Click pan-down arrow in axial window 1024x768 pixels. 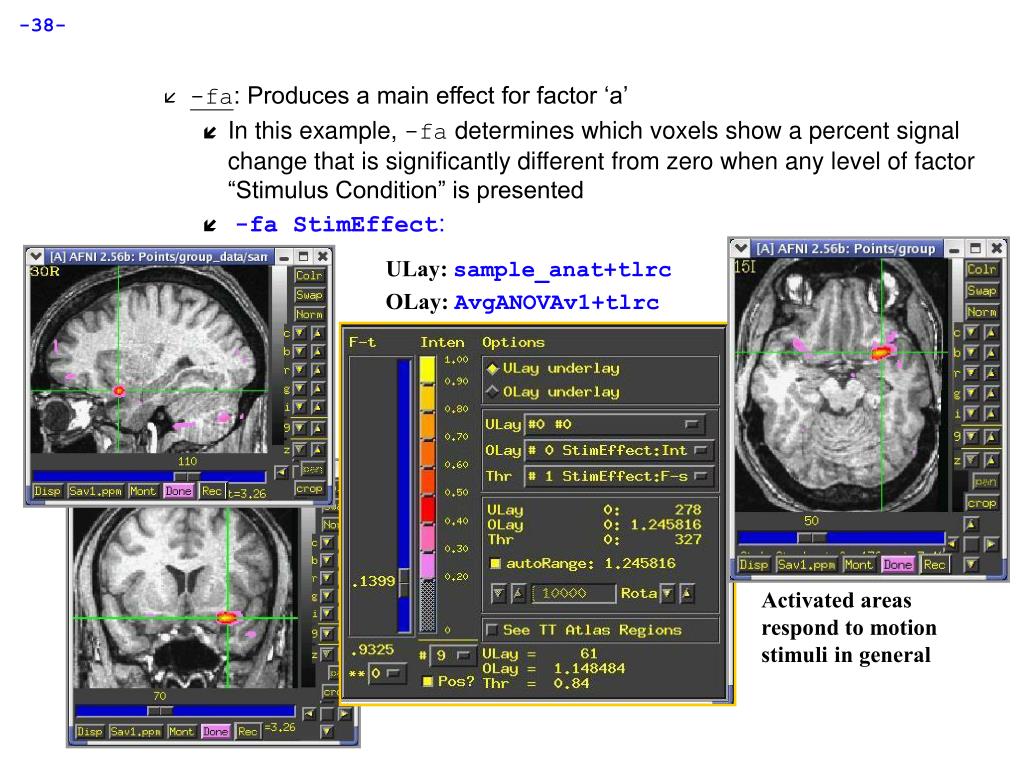coord(972,564)
